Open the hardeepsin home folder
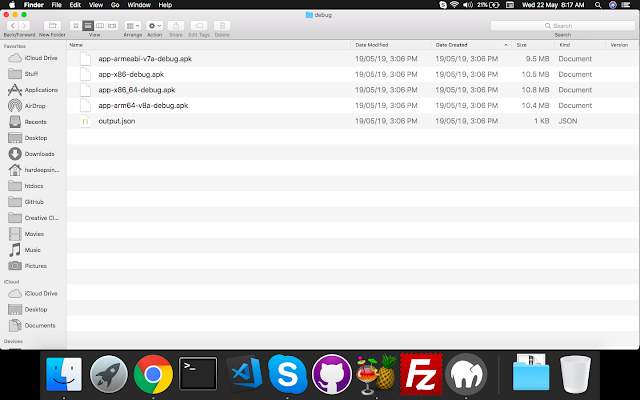 coord(33,170)
